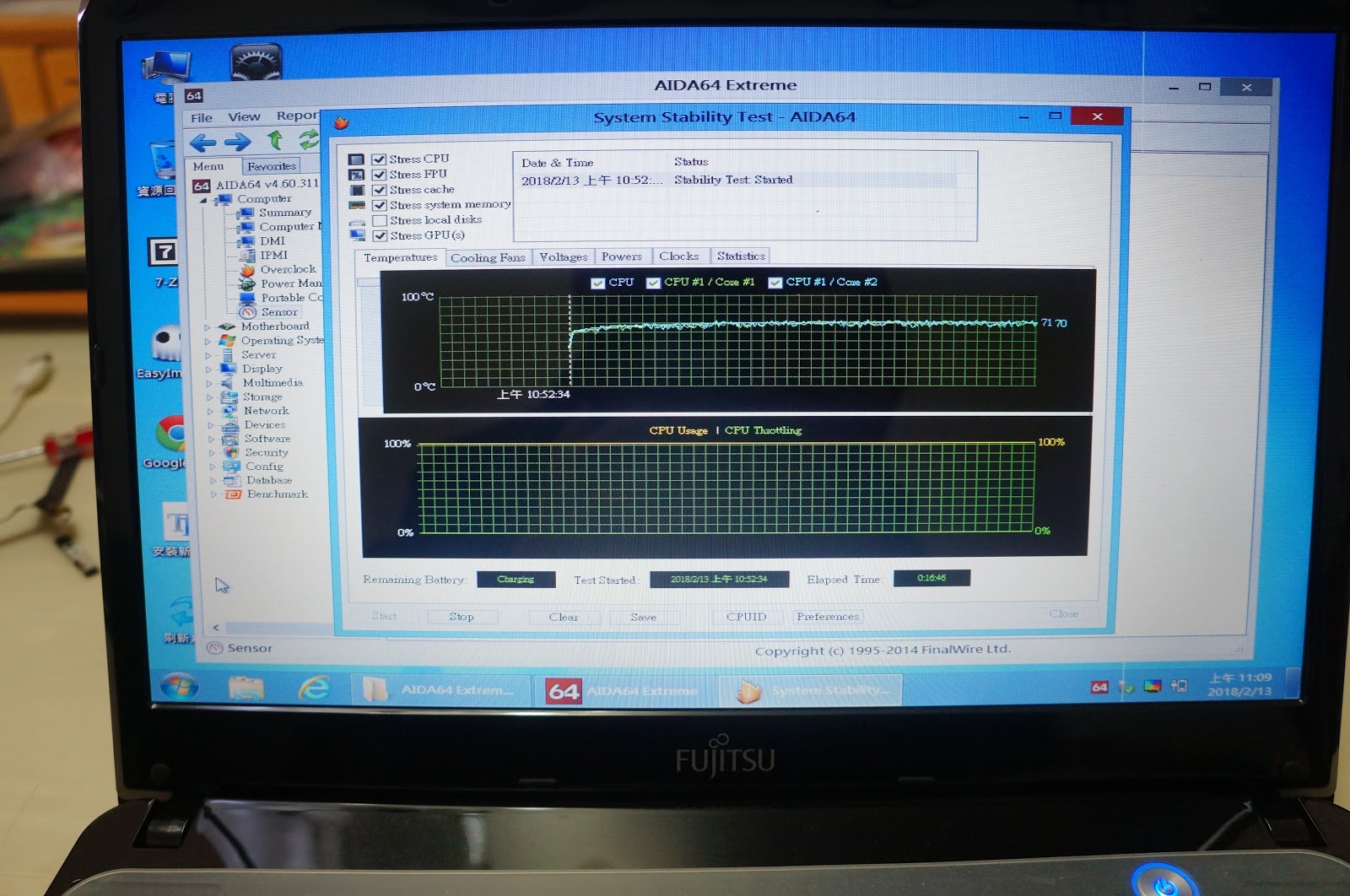Image resolution: width=1350 pixels, height=896 pixels.
Task: Click the Security shield tree icon
Action: click(x=231, y=452)
